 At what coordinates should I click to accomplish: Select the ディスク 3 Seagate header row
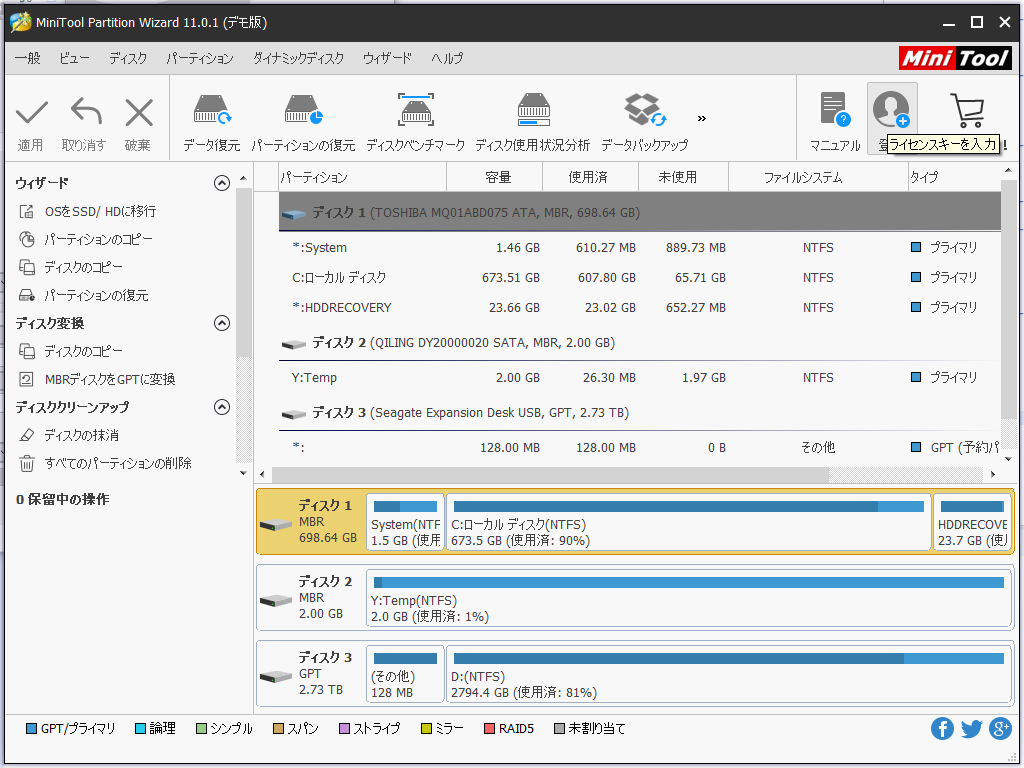(x=639, y=413)
